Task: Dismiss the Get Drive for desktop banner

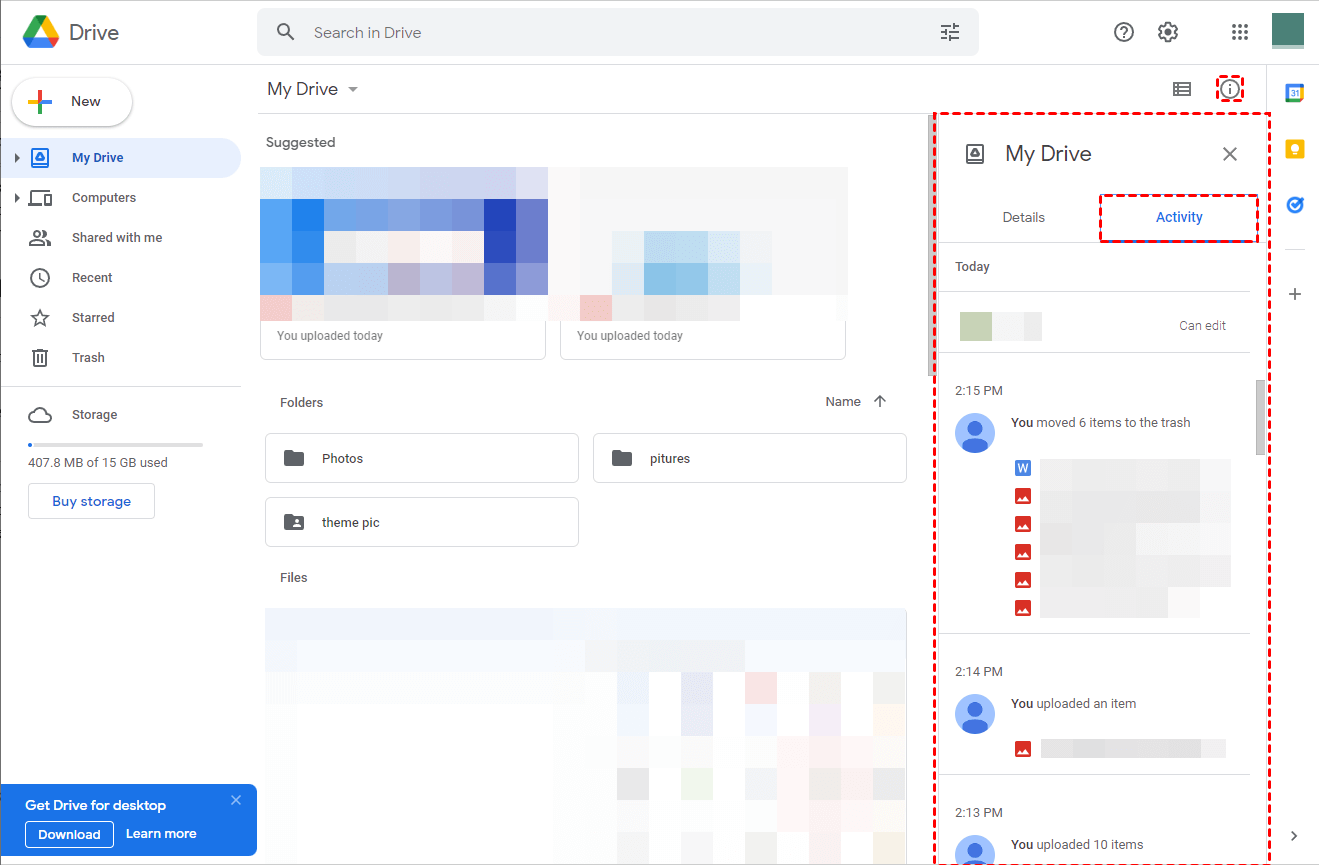Action: [x=236, y=800]
